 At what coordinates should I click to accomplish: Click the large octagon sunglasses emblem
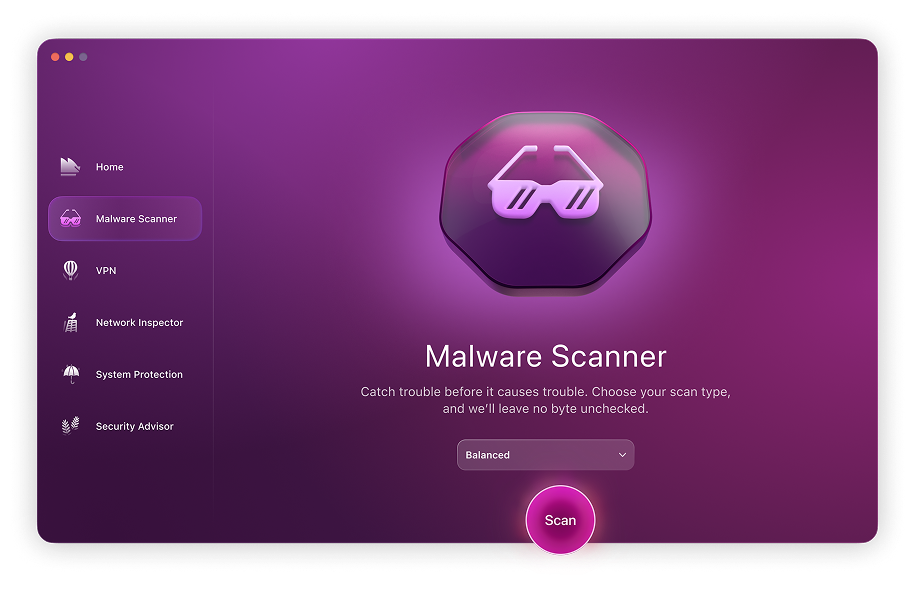coord(545,203)
